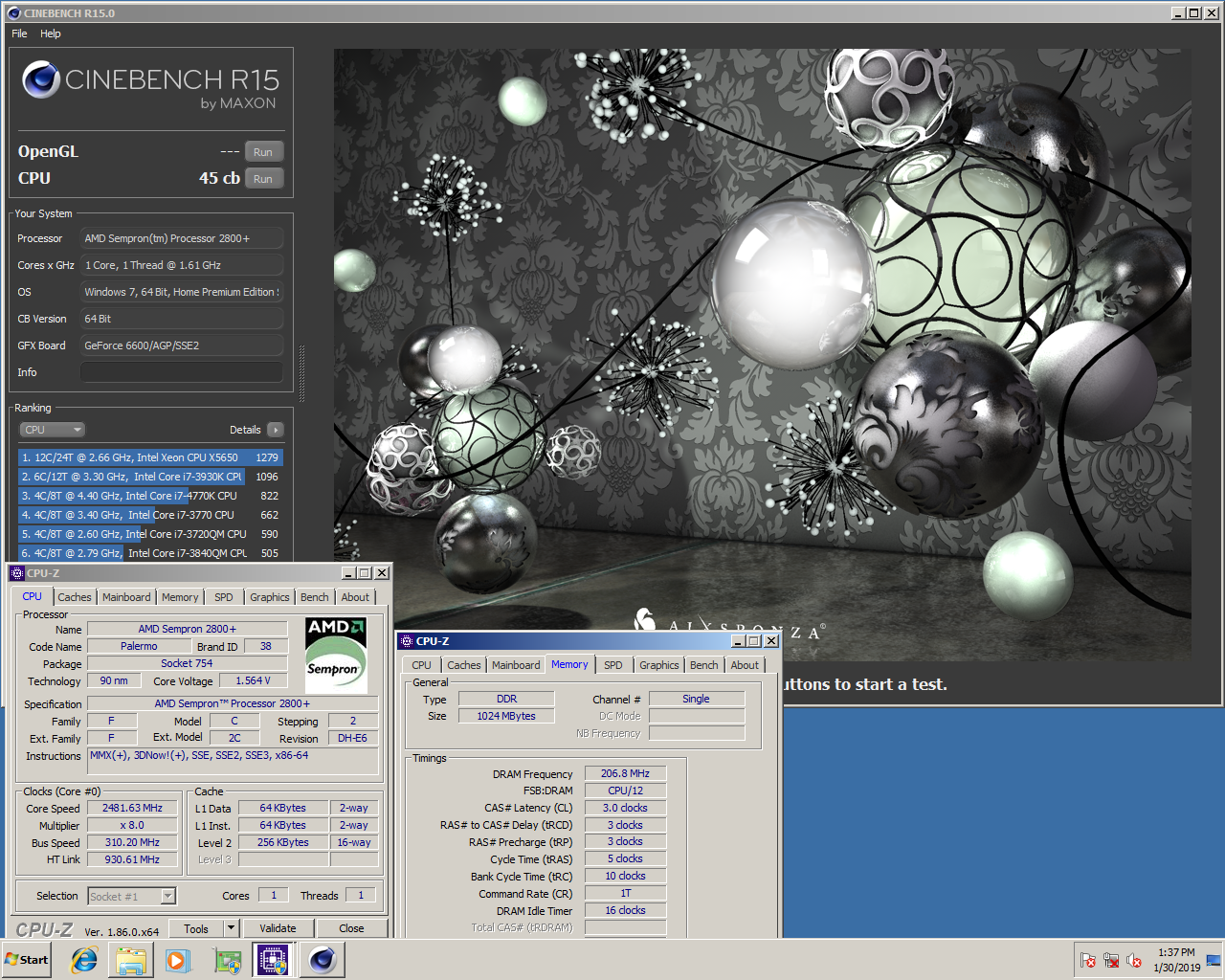Image resolution: width=1225 pixels, height=980 pixels.
Task: Open the Socket #1 selection dropdown
Action: (132, 897)
